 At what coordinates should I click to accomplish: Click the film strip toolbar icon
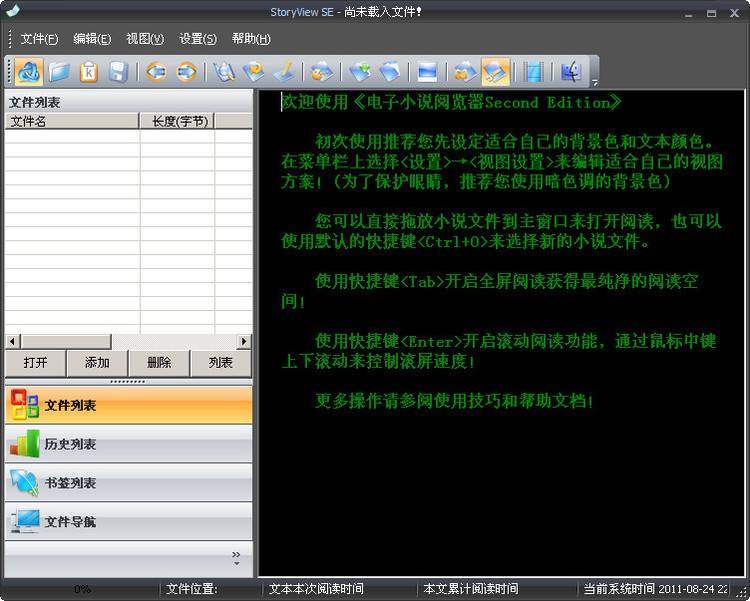[532, 73]
